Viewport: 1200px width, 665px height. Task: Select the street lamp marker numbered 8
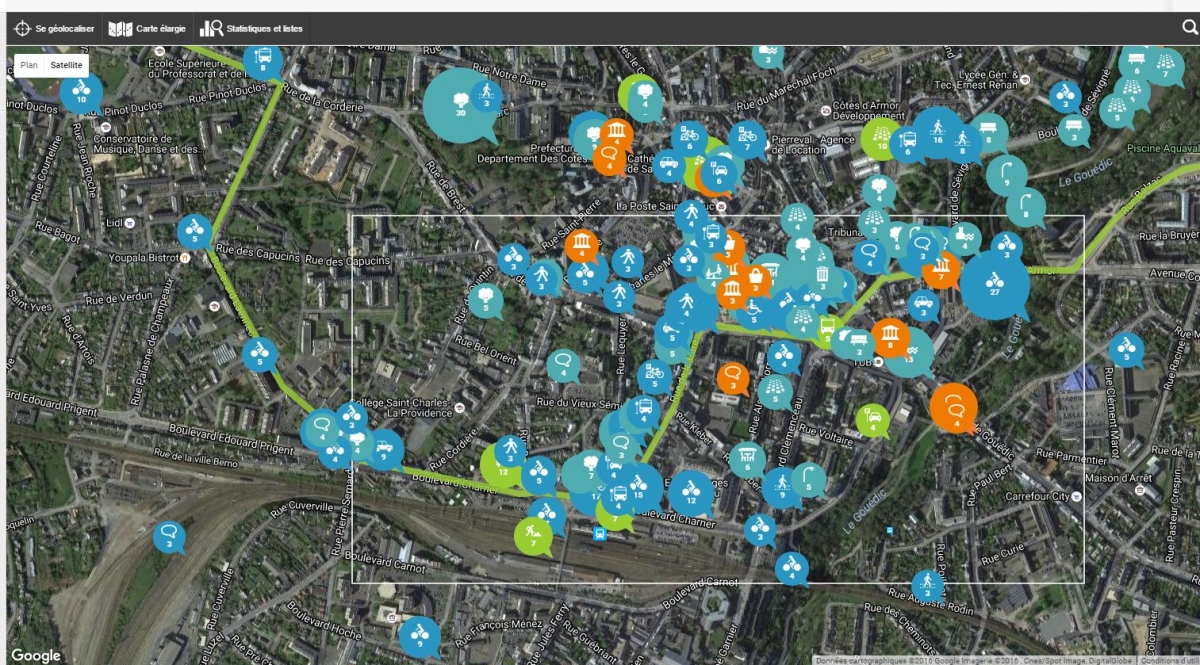coord(1025,206)
